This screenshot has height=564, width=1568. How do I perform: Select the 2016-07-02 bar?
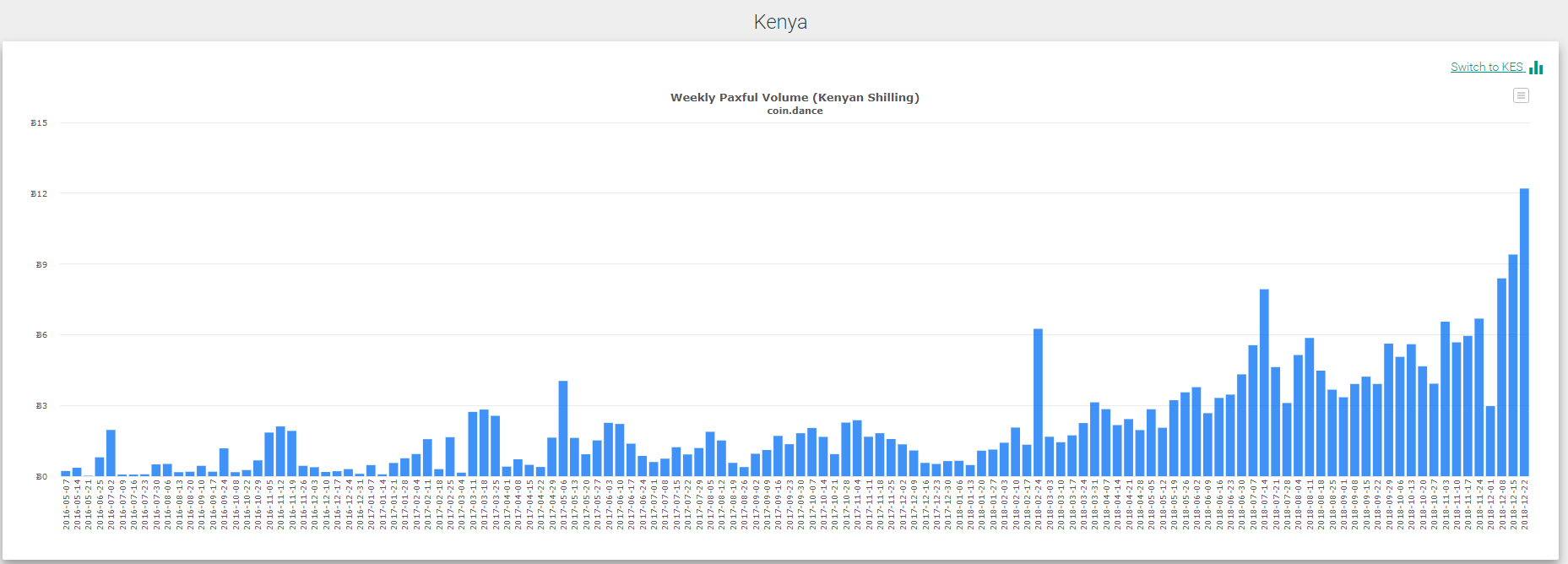click(x=111, y=453)
